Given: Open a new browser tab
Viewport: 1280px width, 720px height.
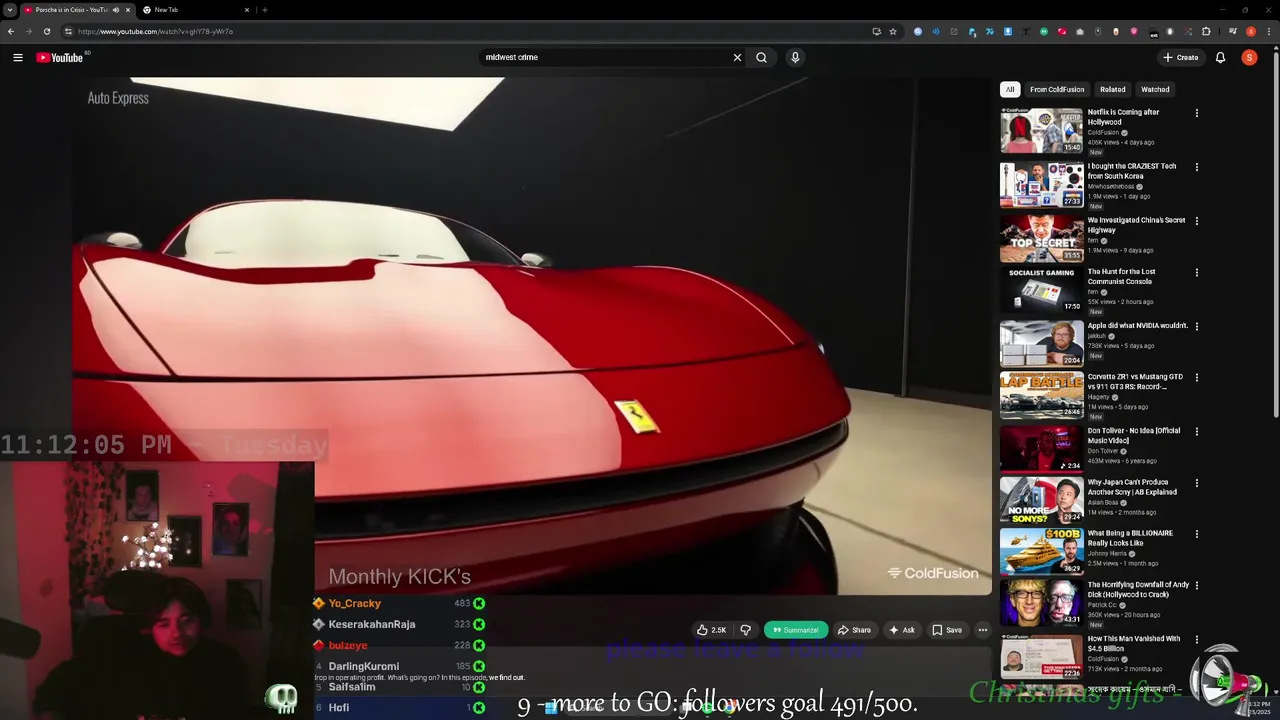Looking at the screenshot, I should click(x=264, y=10).
